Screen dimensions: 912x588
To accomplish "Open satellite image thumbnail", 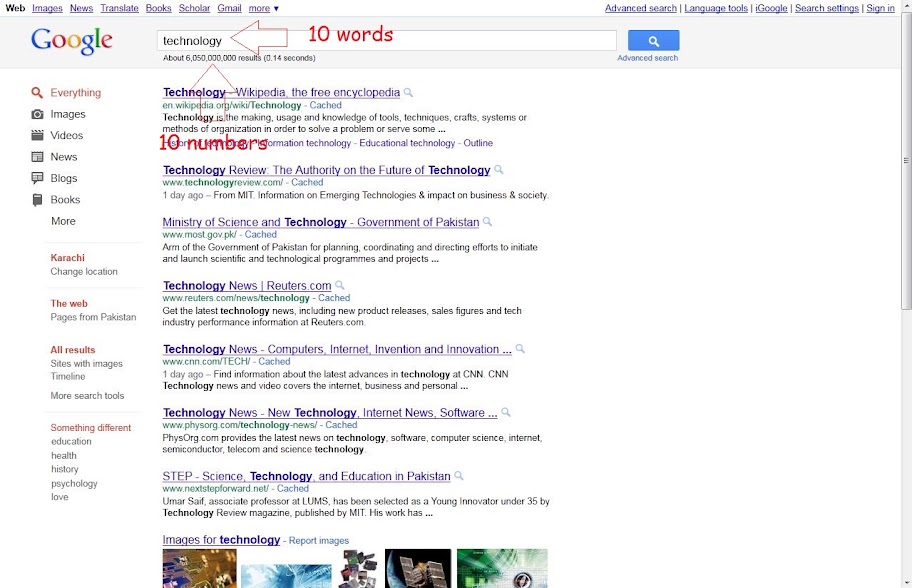I will [x=418, y=568].
